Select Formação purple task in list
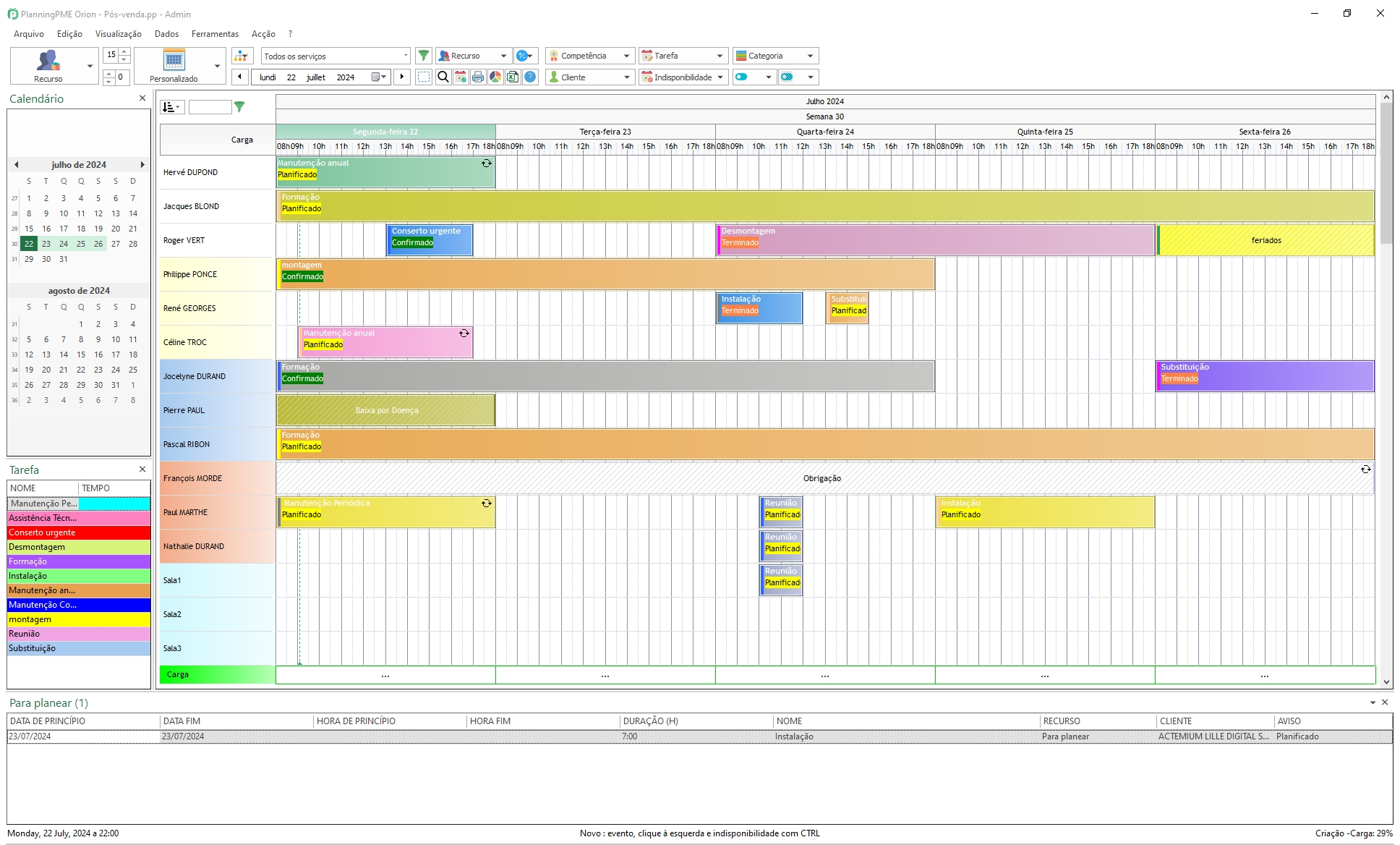The height and width of the screenshot is (845, 1400). pos(79,561)
